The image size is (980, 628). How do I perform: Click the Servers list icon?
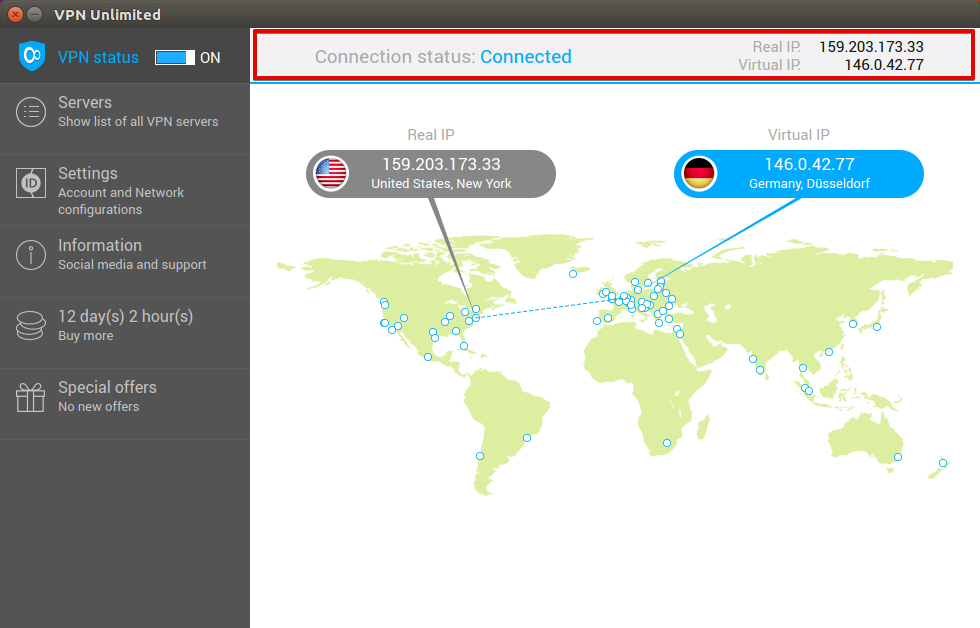(x=31, y=112)
